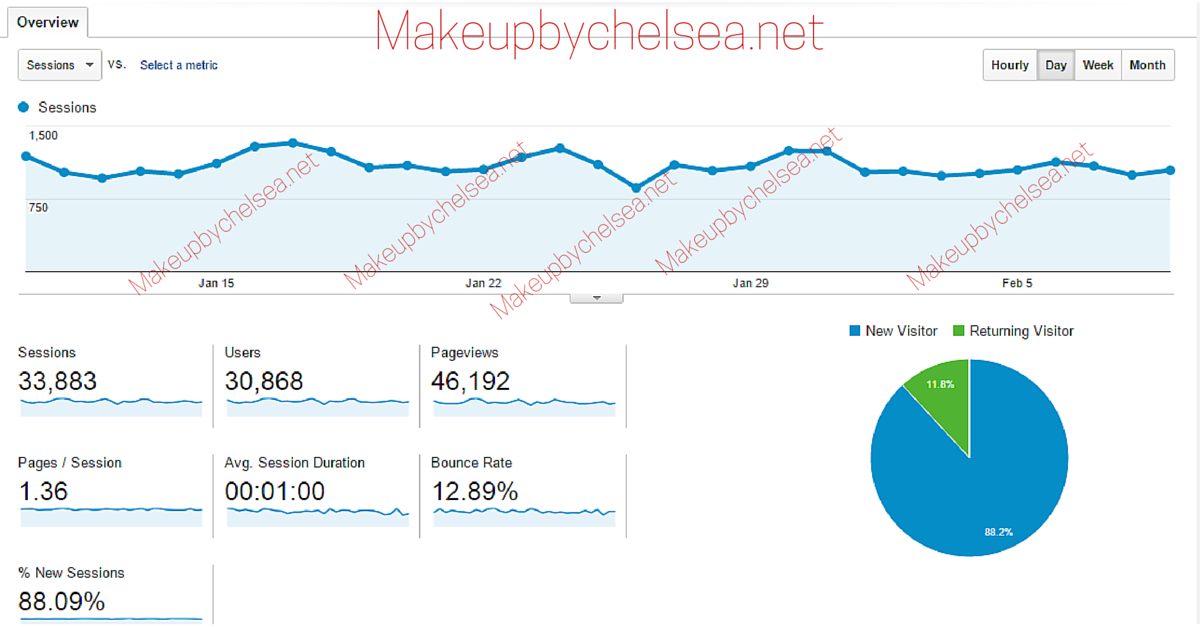Click the blue New Visitor legend swatch
The width and height of the screenshot is (1200, 627).
coord(854,331)
